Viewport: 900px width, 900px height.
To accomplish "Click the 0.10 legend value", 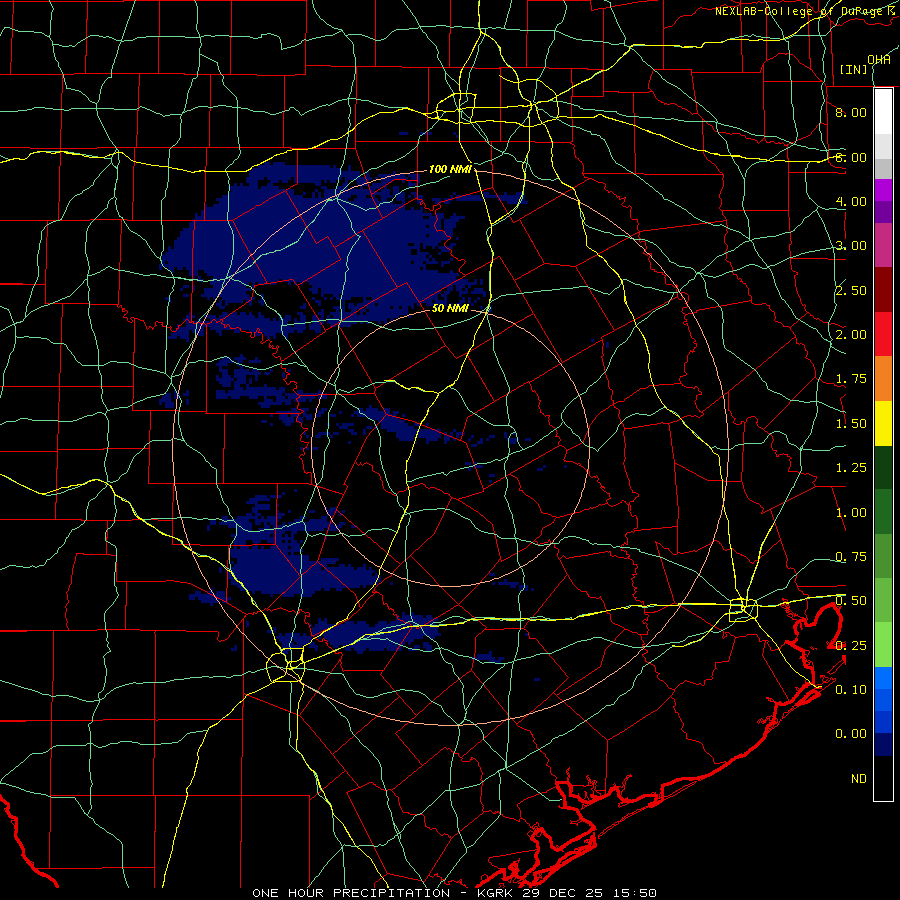I will (x=851, y=690).
